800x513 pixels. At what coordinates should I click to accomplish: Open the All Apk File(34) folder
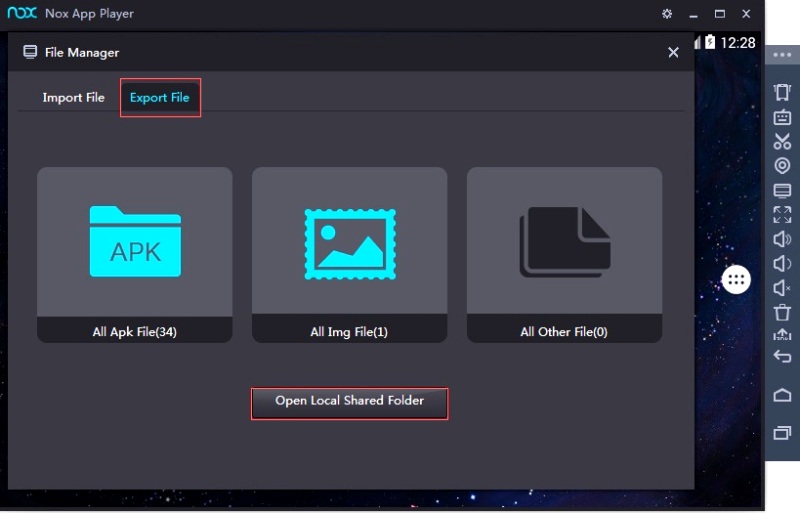(x=135, y=255)
